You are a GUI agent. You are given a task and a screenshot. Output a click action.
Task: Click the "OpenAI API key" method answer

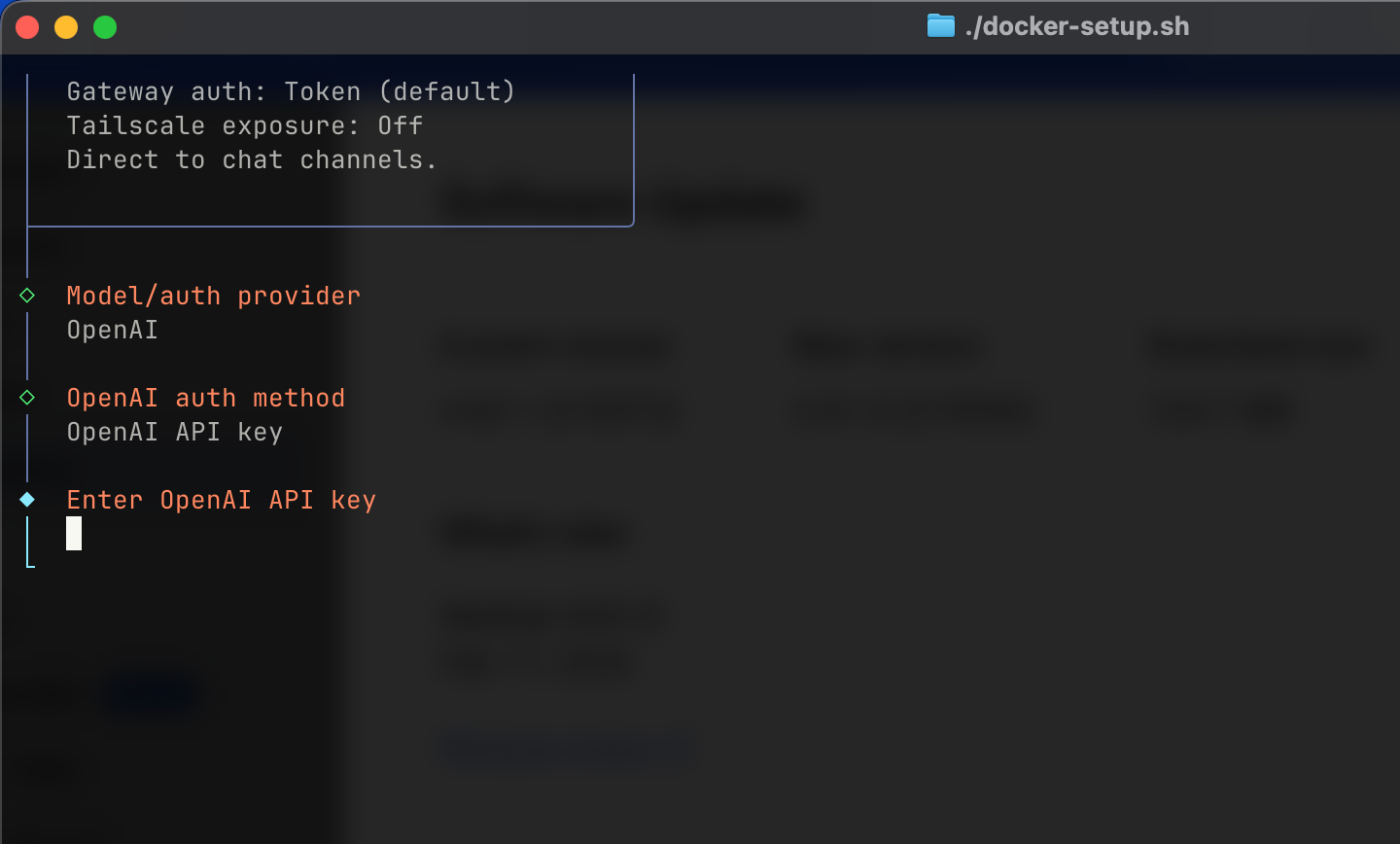pos(174,432)
